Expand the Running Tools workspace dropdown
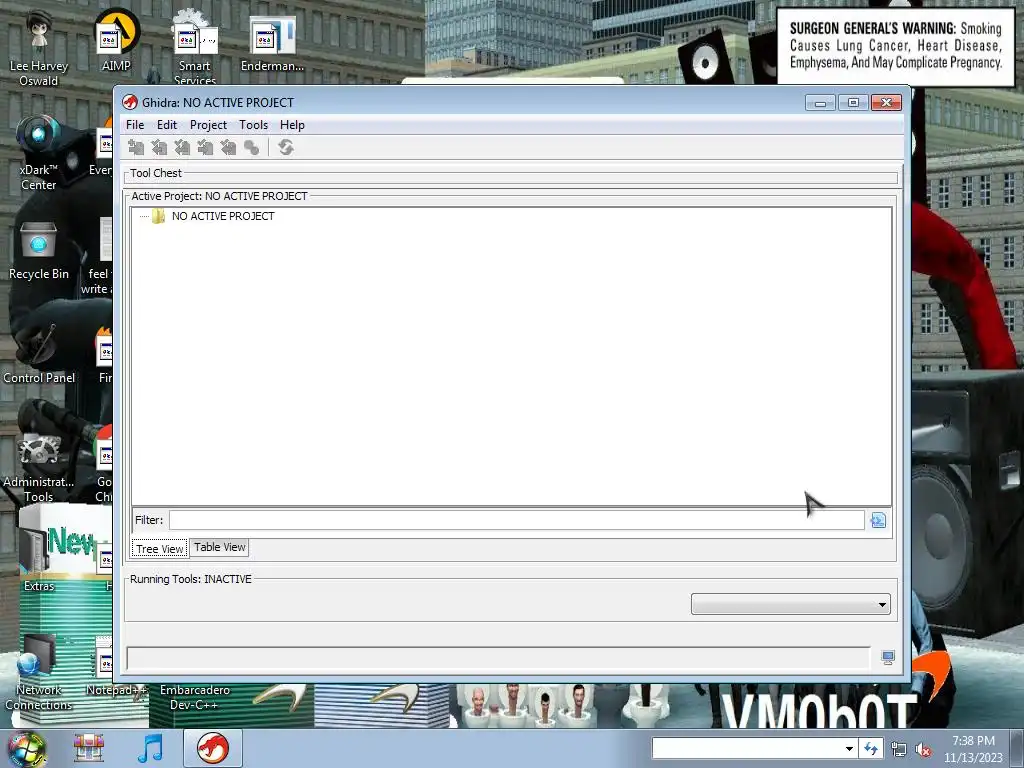Viewport: 1024px width, 768px height. [791, 604]
